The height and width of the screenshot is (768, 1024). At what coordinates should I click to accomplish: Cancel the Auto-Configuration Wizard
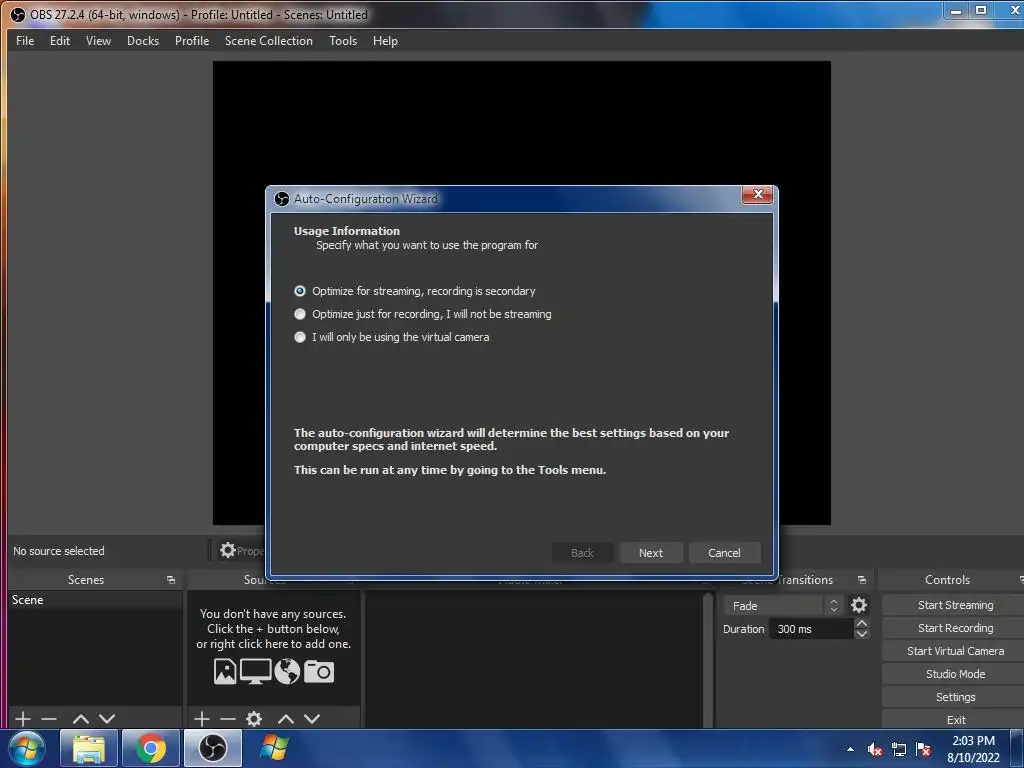[724, 552]
